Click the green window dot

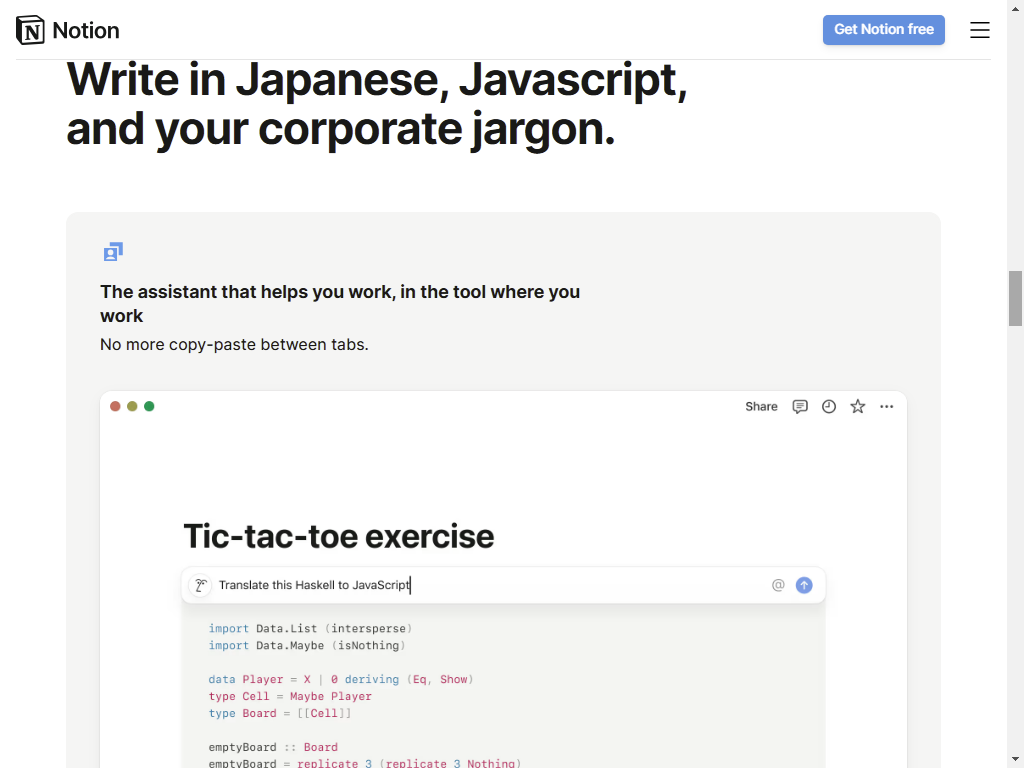coord(149,406)
